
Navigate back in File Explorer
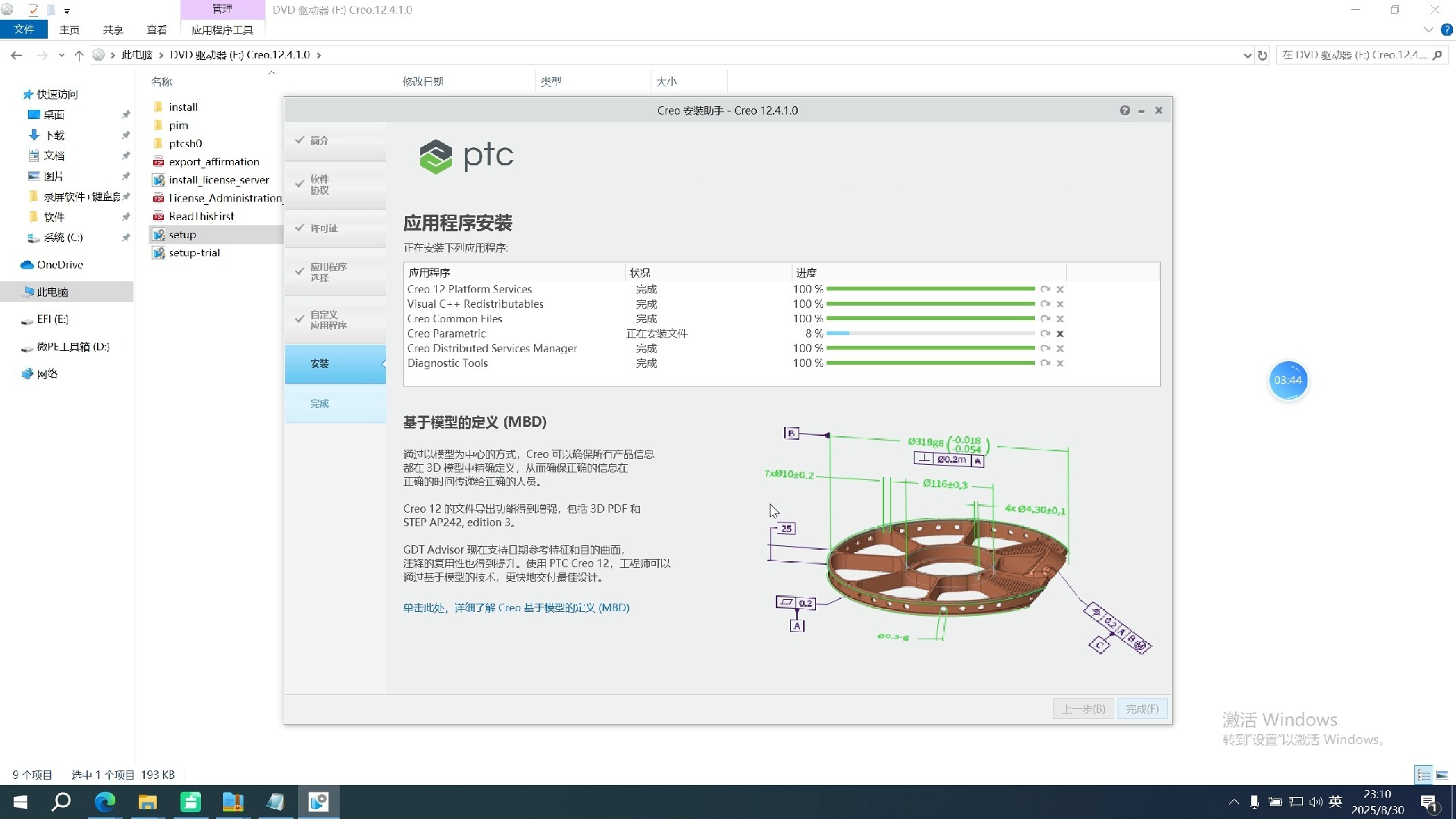pos(17,55)
